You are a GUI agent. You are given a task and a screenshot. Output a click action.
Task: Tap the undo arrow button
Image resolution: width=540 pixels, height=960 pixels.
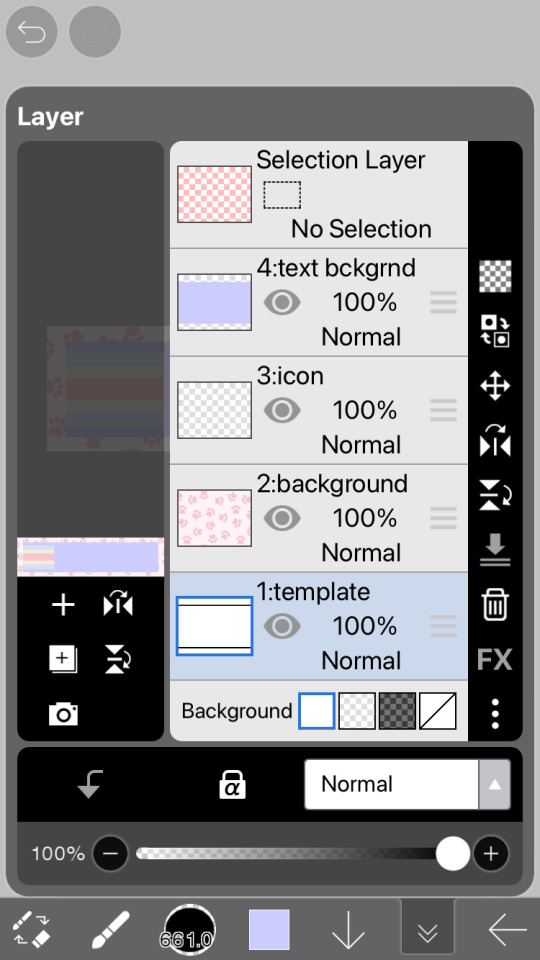(x=32, y=31)
